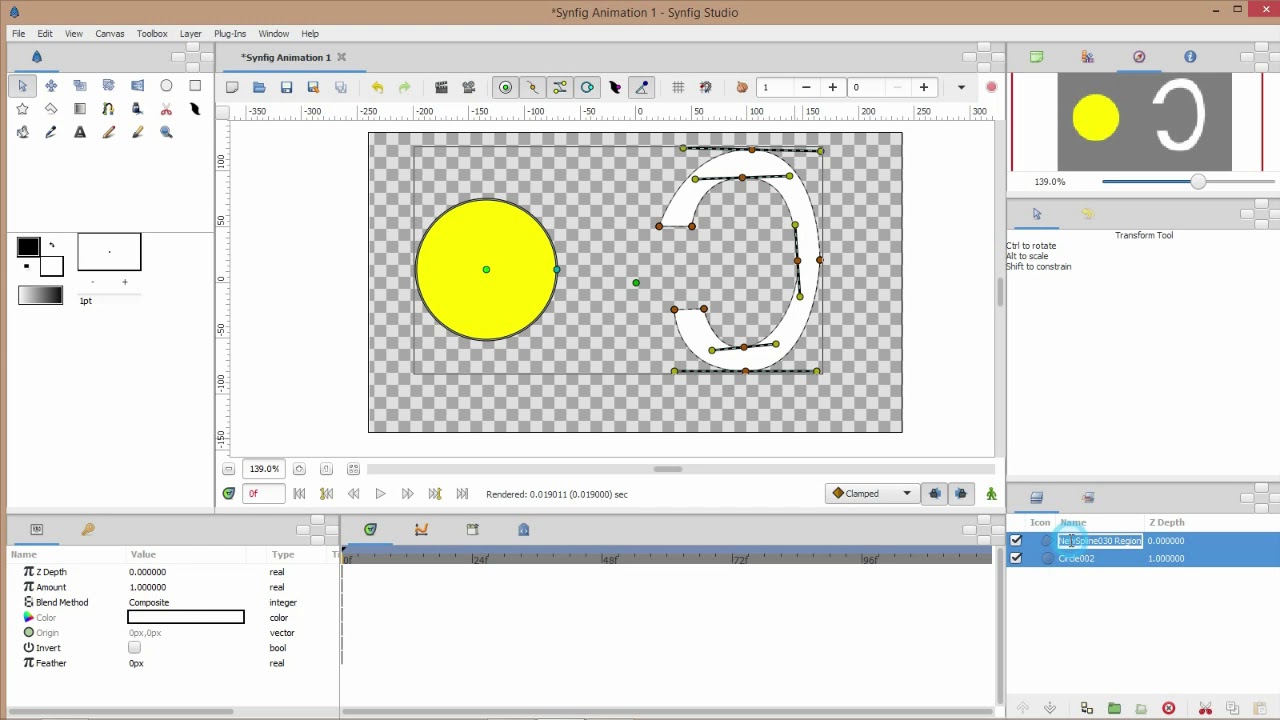Toggle tangent handles display
The width and height of the screenshot is (1280, 720).
click(x=560, y=88)
